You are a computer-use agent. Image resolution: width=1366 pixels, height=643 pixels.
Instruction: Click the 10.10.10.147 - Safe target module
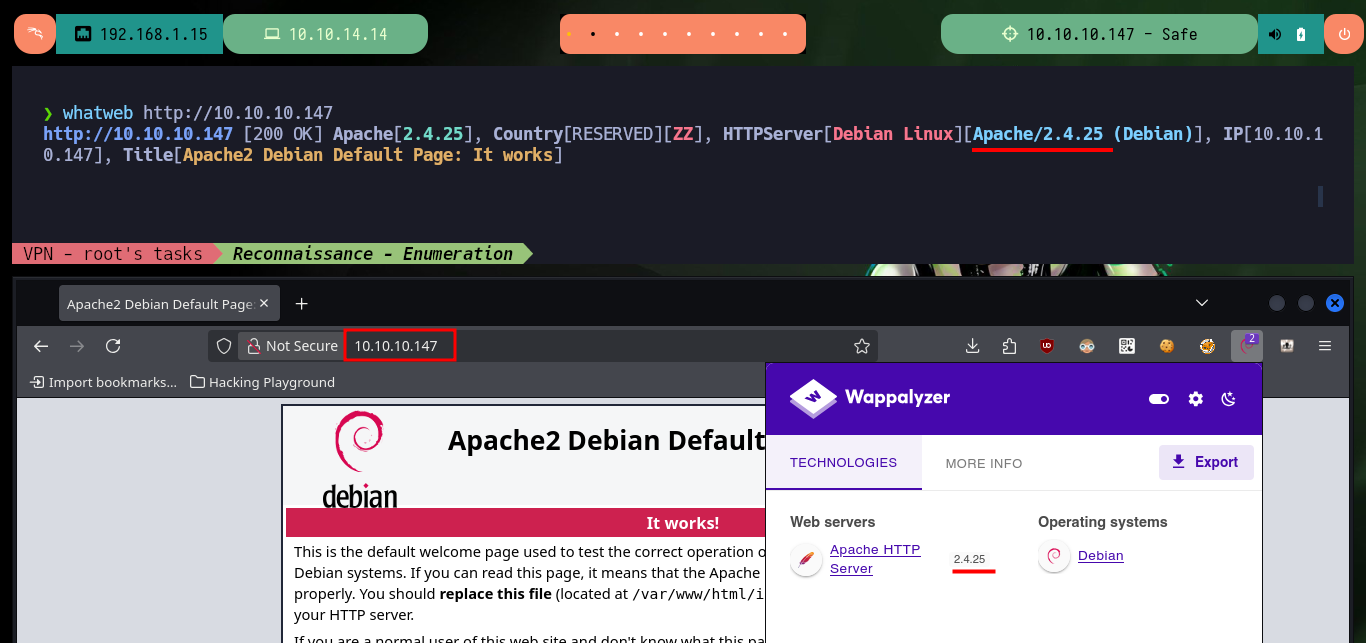point(1099,34)
